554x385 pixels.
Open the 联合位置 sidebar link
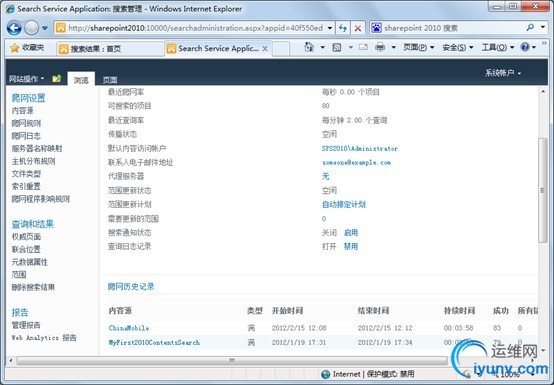[26, 249]
